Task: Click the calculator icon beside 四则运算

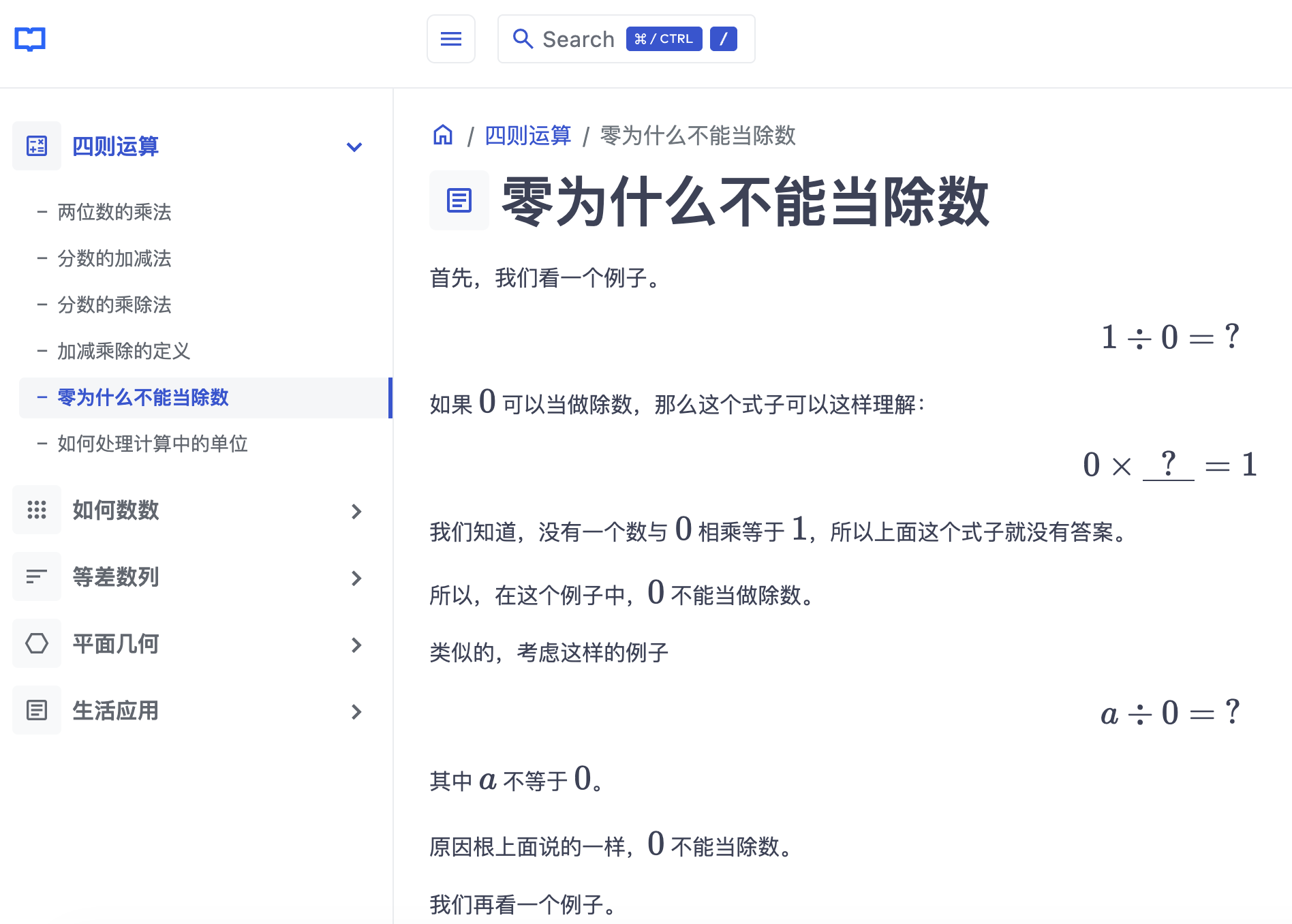Action: (37, 146)
